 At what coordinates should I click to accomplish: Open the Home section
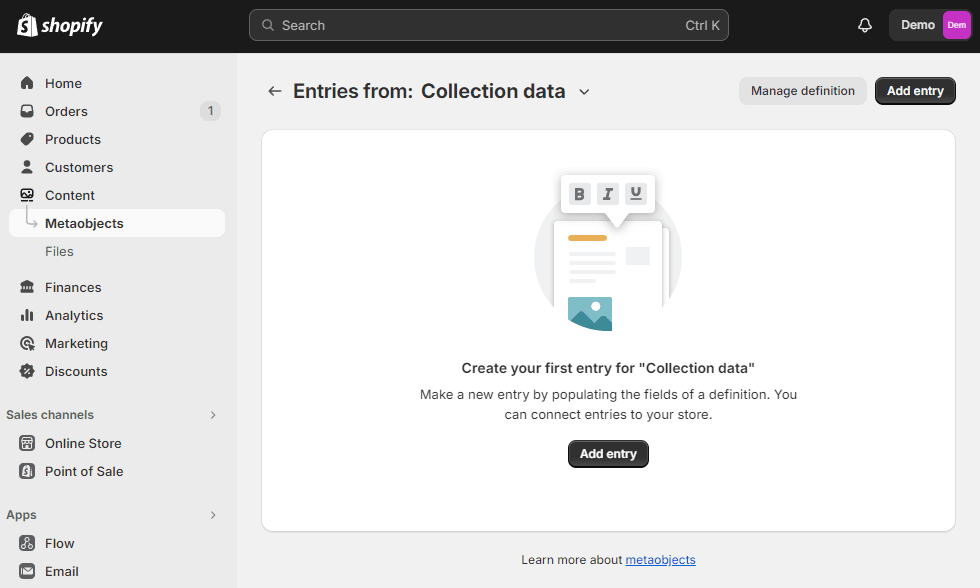pyautogui.click(x=61, y=83)
